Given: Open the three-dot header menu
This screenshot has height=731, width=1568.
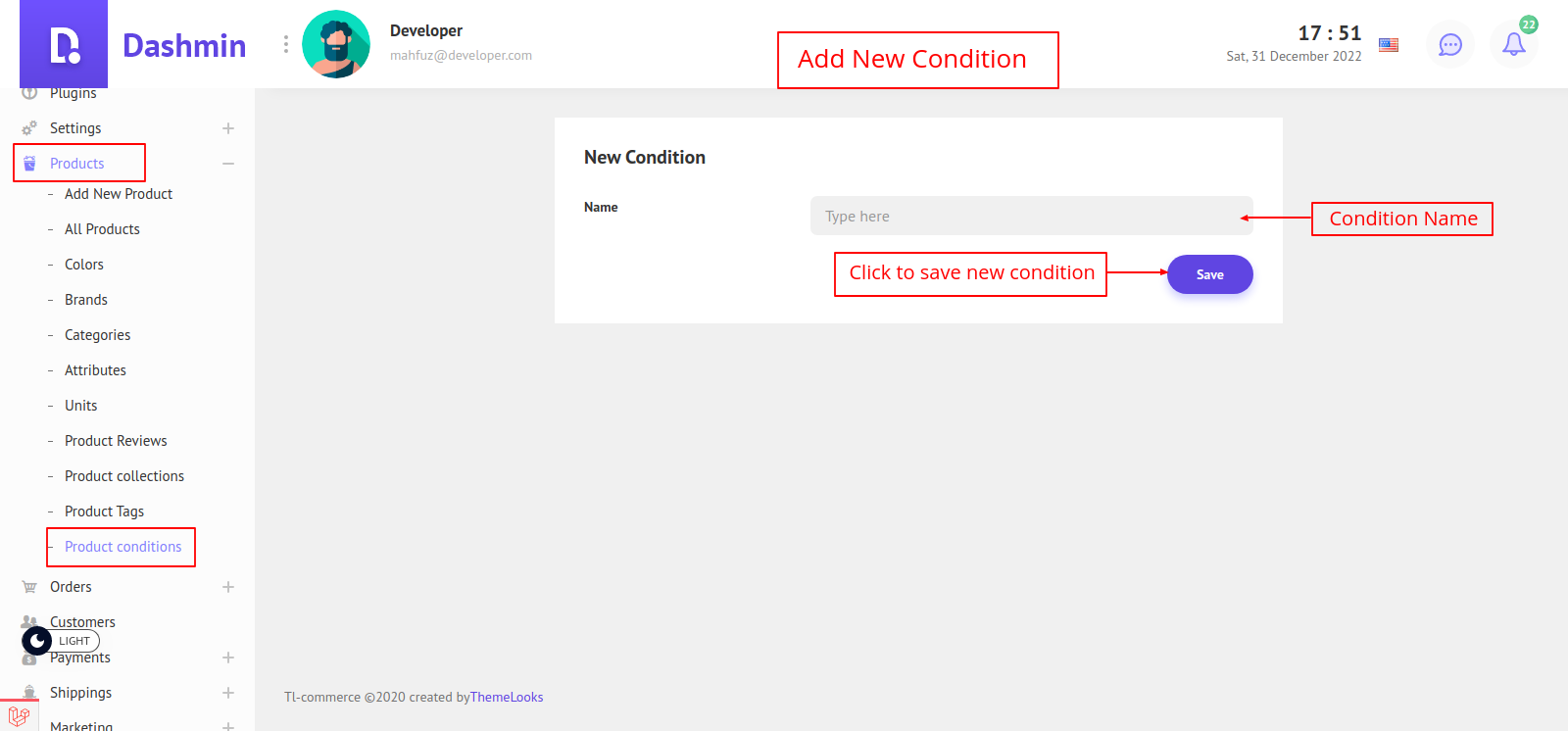Looking at the screenshot, I should pos(286,44).
